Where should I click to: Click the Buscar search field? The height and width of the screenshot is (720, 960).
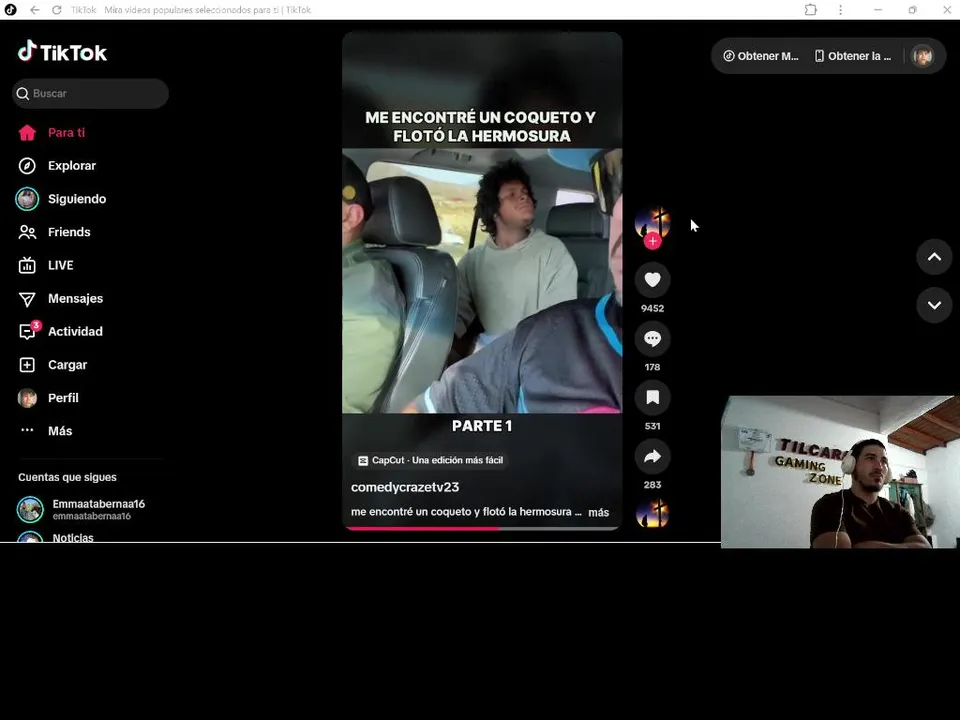point(90,94)
